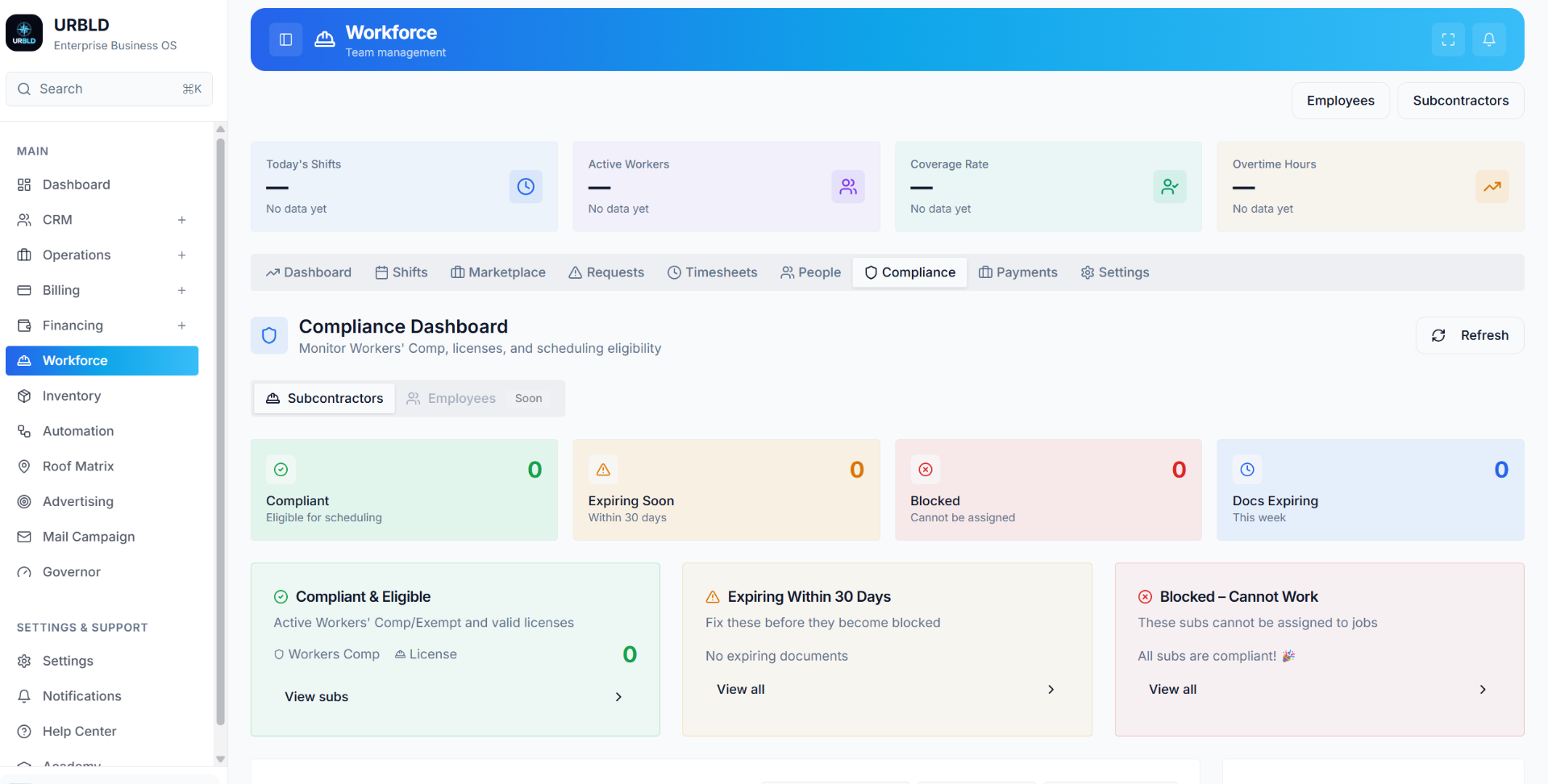Click the red X icon on Blocked card
The height and width of the screenshot is (784, 1548).
point(926,469)
